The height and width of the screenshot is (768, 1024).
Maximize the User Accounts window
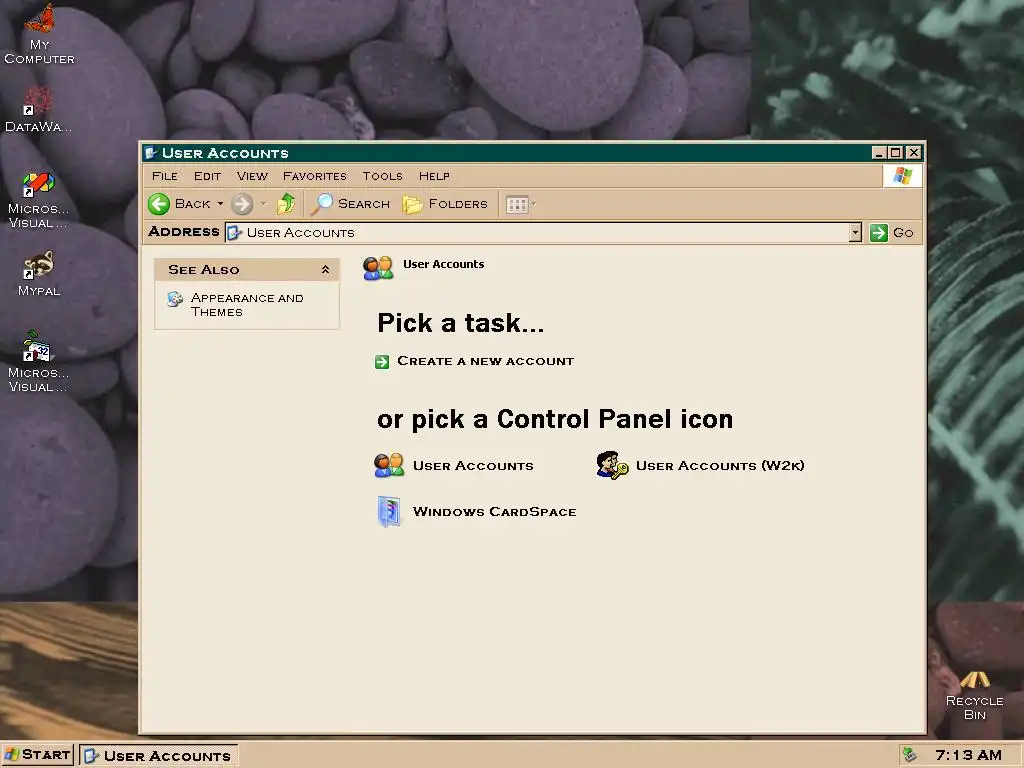[x=895, y=153]
